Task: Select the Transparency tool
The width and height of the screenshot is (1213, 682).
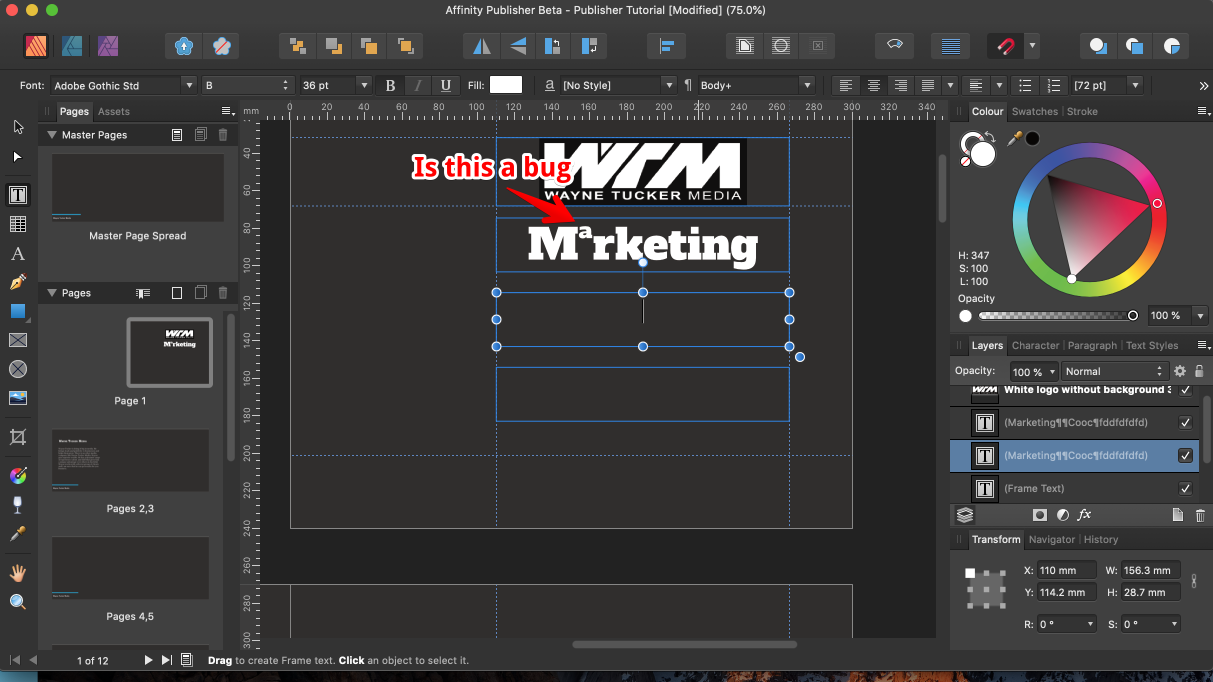Action: 18,504
